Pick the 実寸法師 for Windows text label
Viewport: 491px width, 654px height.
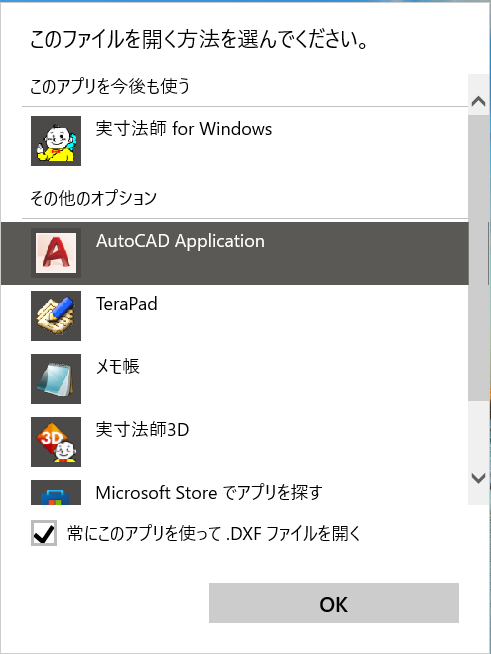tap(184, 128)
